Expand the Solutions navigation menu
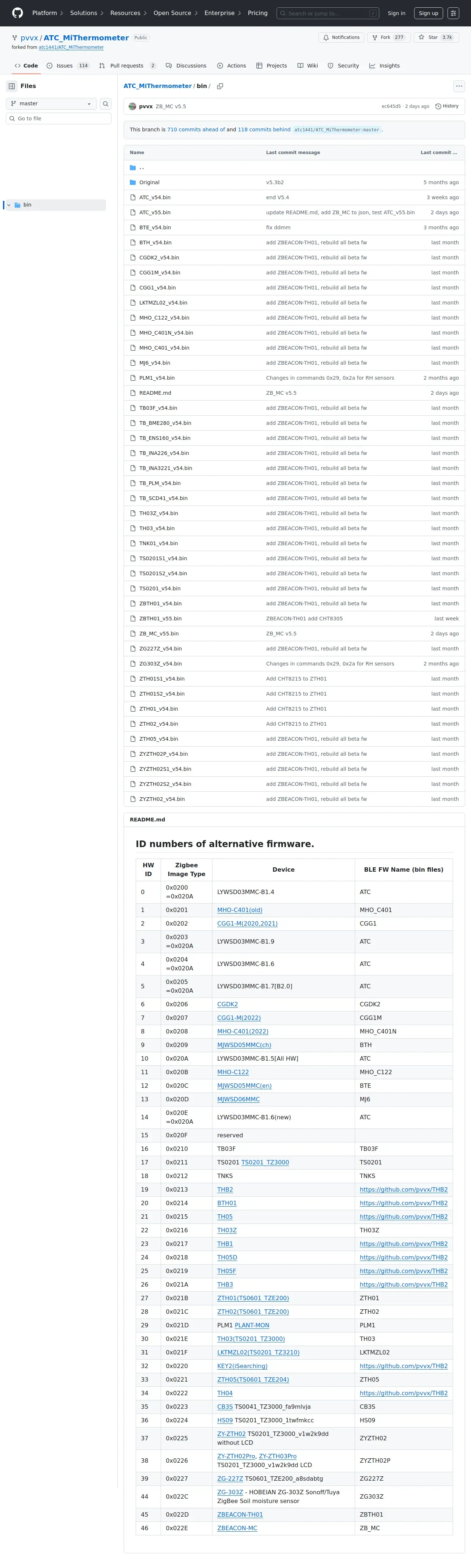The image size is (471, 1568). point(87,13)
